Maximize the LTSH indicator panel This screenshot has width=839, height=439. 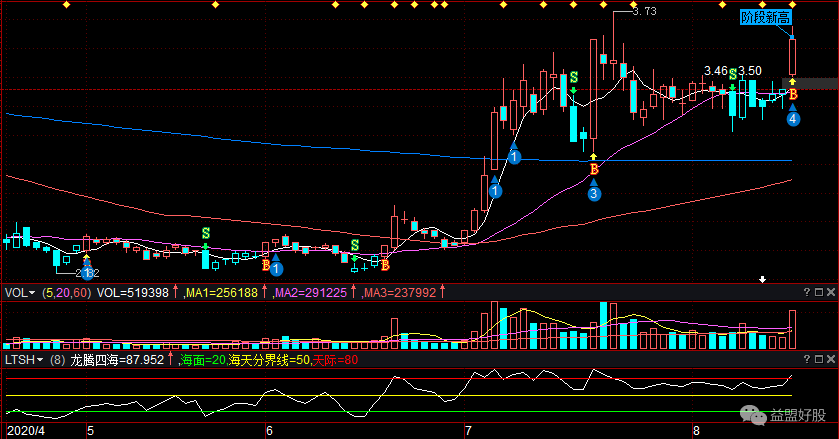tap(820, 360)
